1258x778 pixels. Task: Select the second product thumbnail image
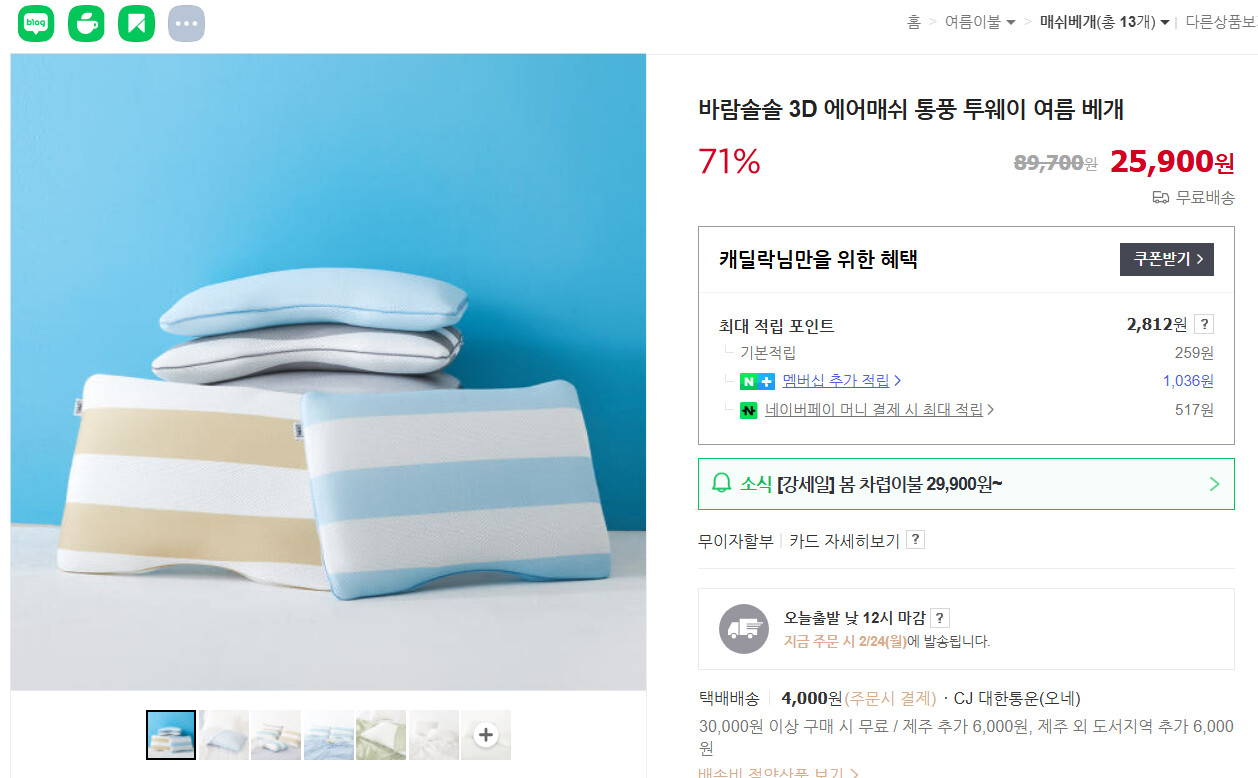coord(223,735)
